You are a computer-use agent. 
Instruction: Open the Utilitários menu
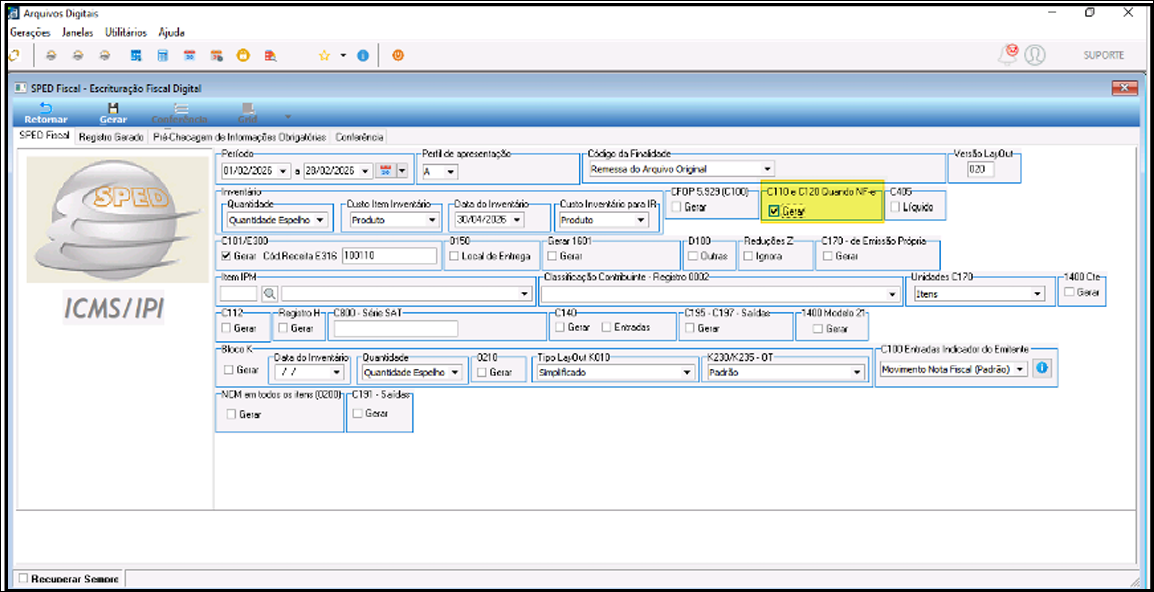(126, 32)
